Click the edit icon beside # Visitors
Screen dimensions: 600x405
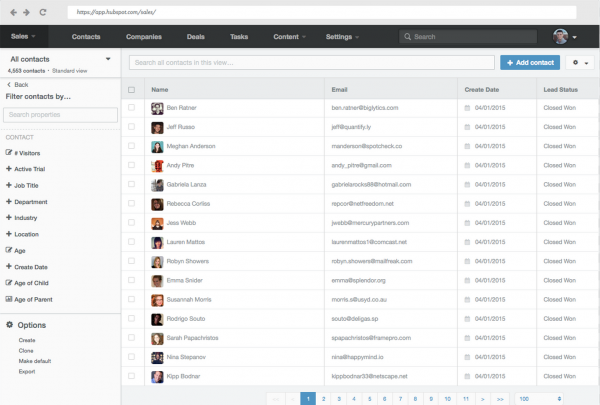[9, 152]
